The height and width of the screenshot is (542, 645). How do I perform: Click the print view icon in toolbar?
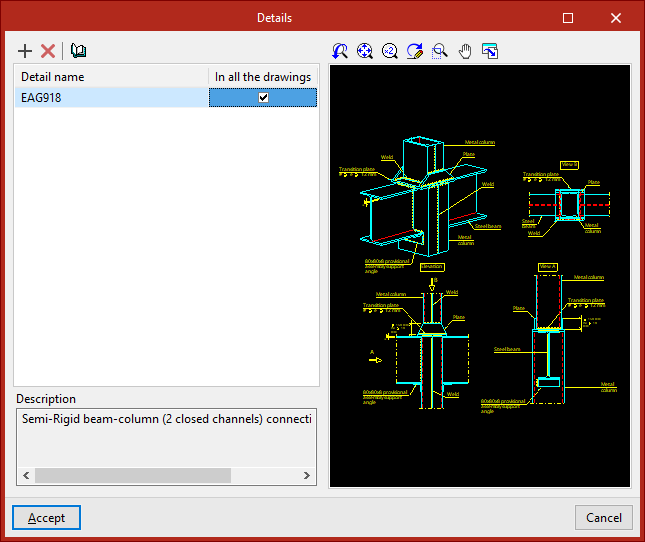click(490, 51)
